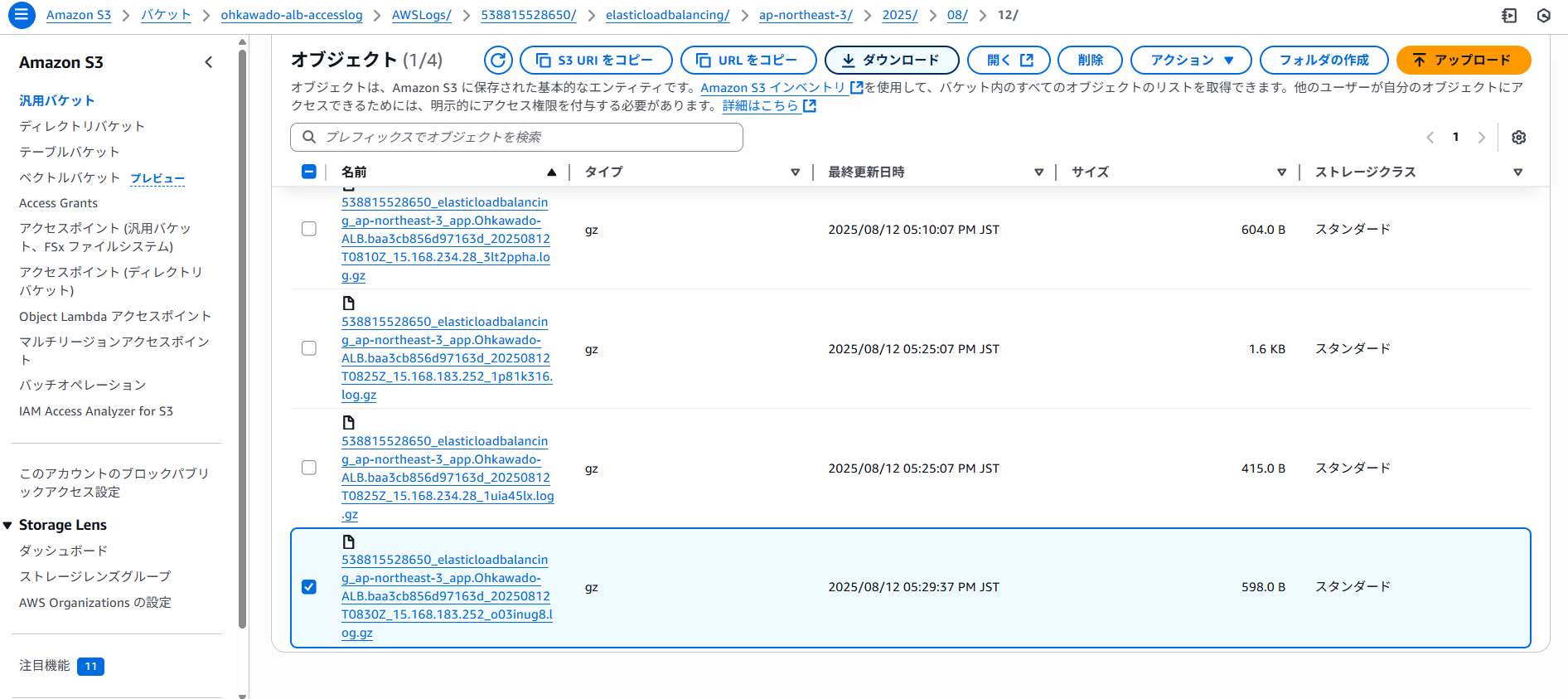Open Storage Lens ダッシュボード
The image size is (1568, 699).
tap(64, 551)
